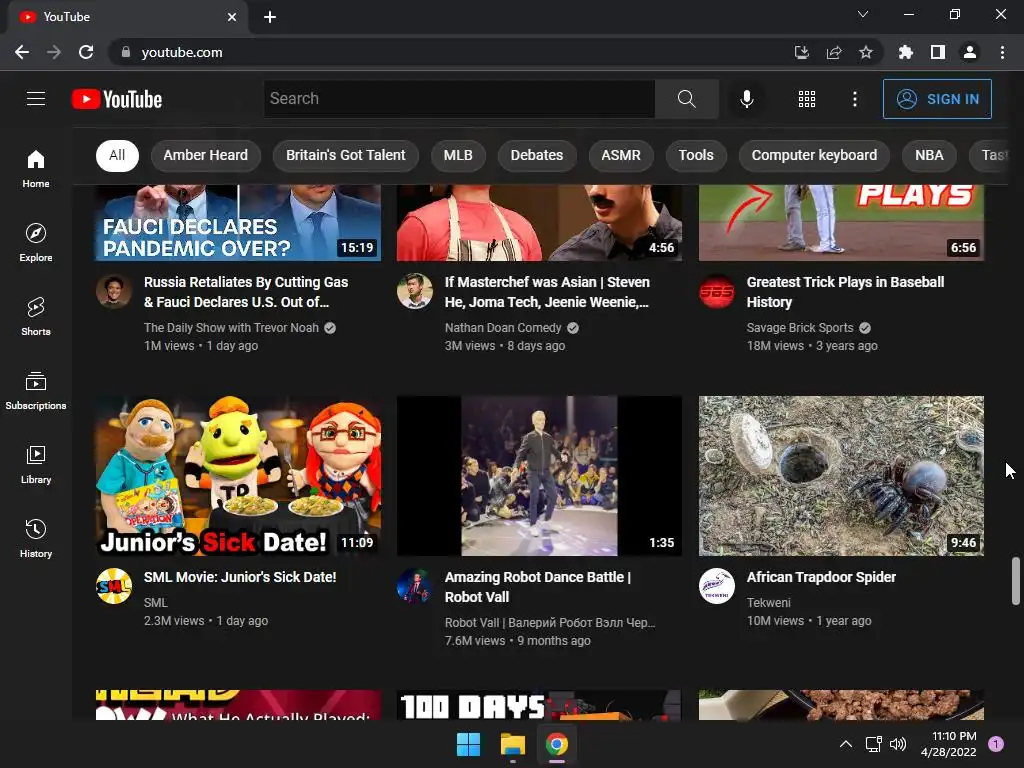Open Chrome's three-dot menu
Viewport: 1024px width, 768px height.
1002,52
